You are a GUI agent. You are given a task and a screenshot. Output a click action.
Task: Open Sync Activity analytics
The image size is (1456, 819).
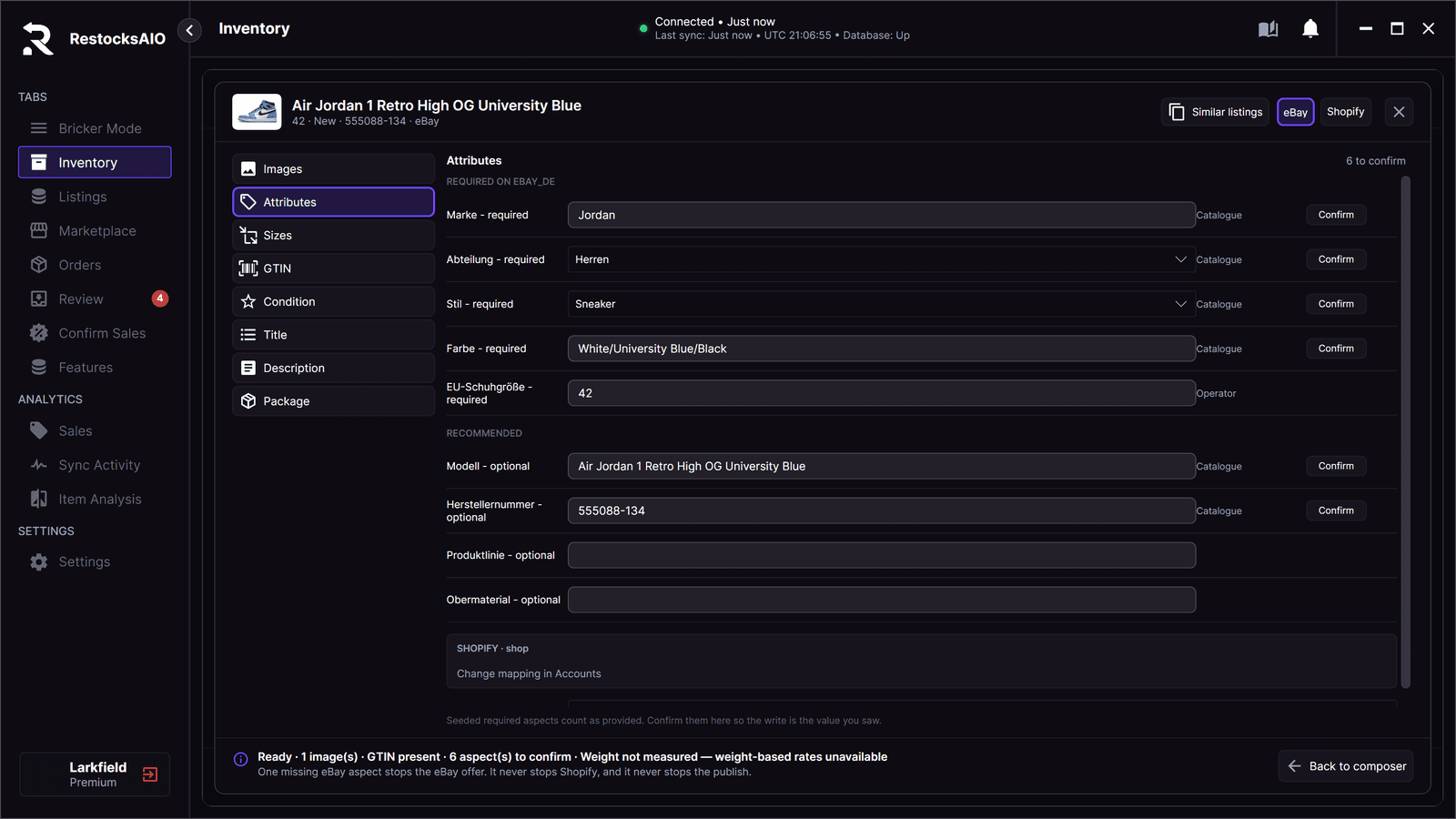pos(95,465)
